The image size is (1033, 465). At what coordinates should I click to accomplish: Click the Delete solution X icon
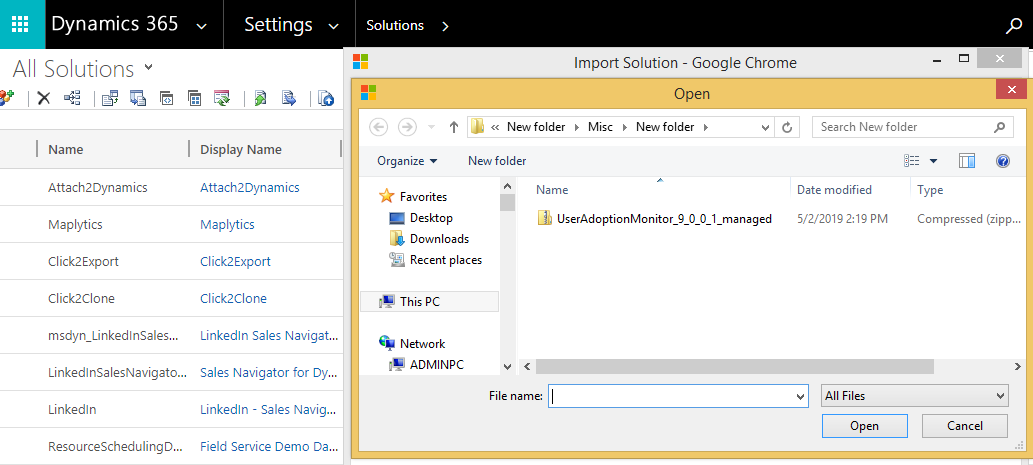tap(43, 98)
